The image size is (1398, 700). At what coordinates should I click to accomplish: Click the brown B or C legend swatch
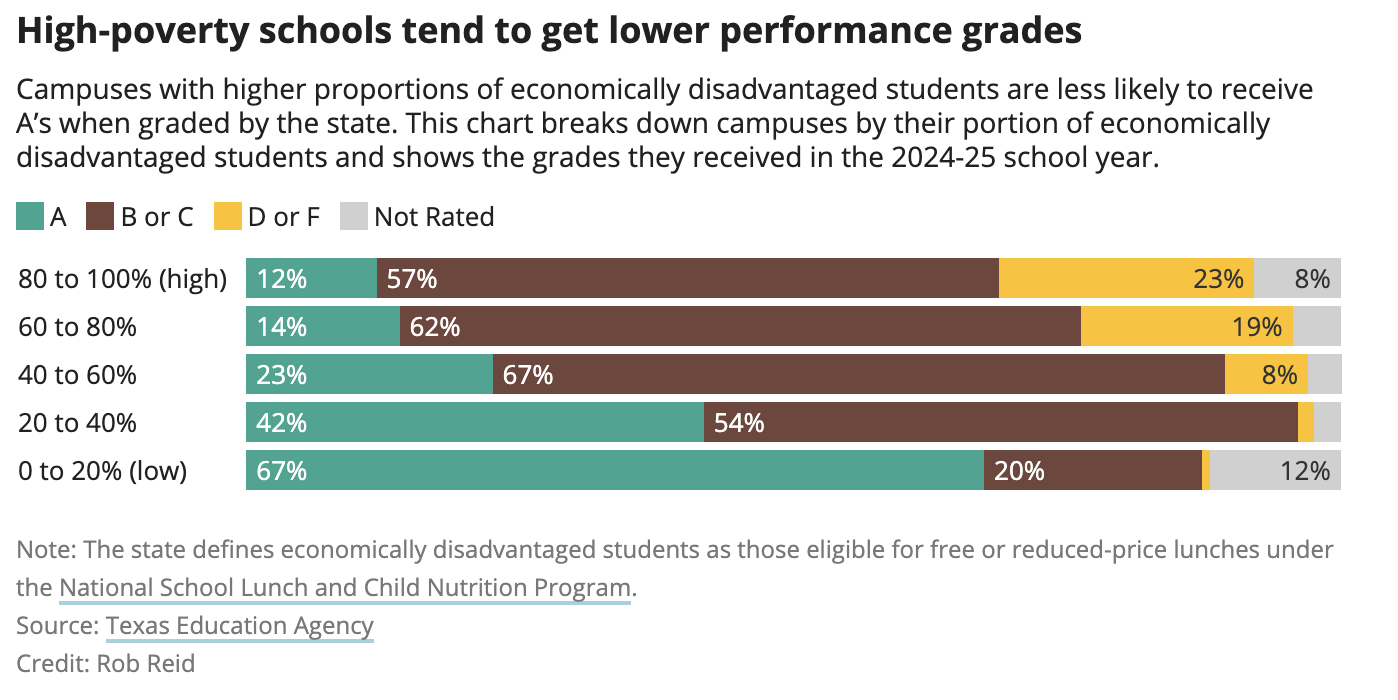click(101, 217)
